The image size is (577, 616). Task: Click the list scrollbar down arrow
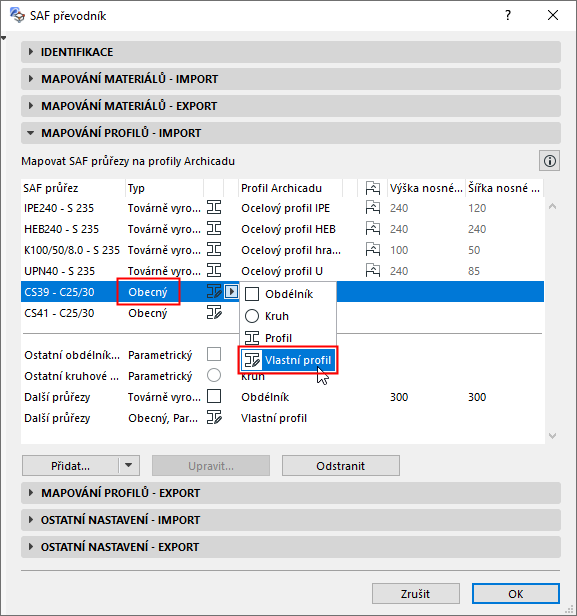click(x=552, y=436)
